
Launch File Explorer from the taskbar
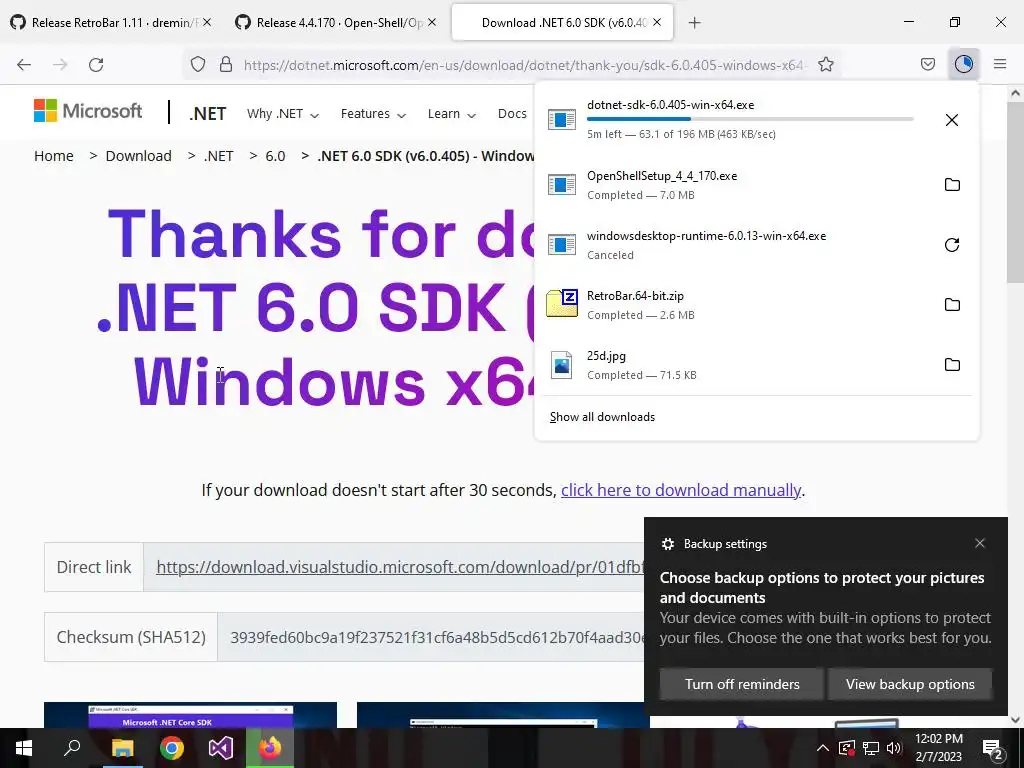122,748
